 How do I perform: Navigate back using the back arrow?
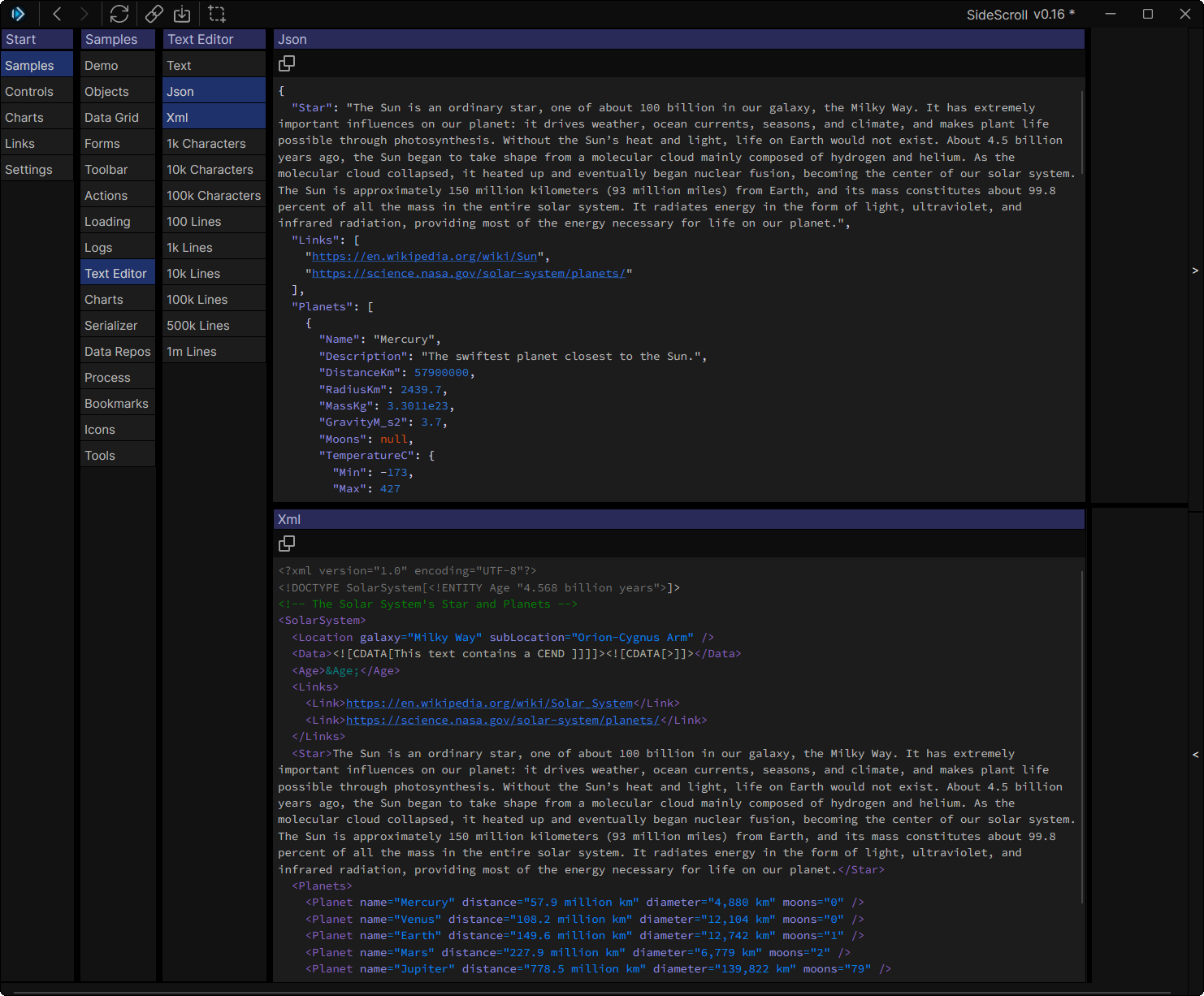click(x=56, y=14)
